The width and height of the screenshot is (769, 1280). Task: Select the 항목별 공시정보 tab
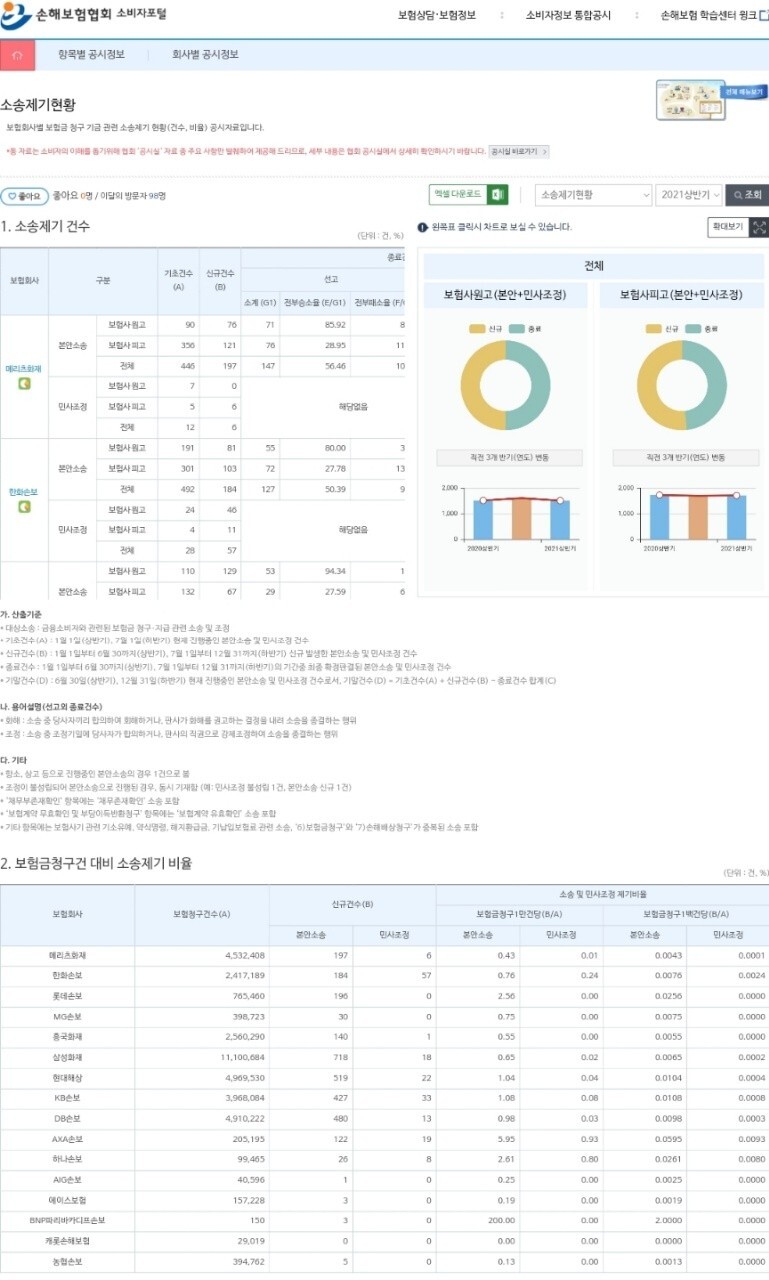(91, 54)
